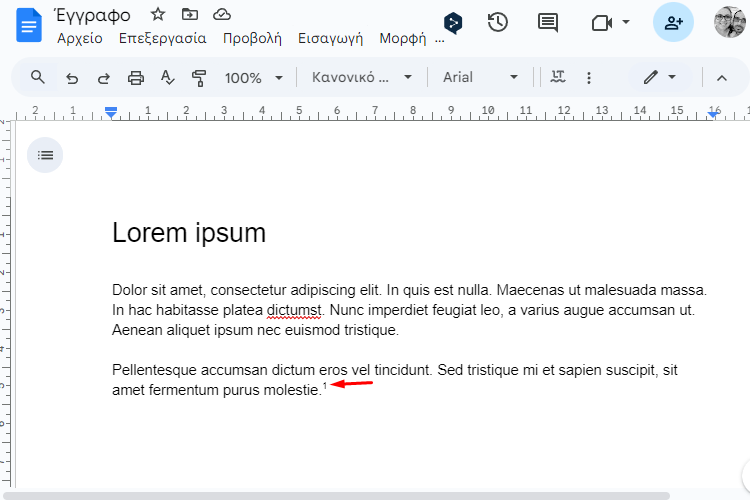
Task: Open the input tools icon
Action: point(558,77)
